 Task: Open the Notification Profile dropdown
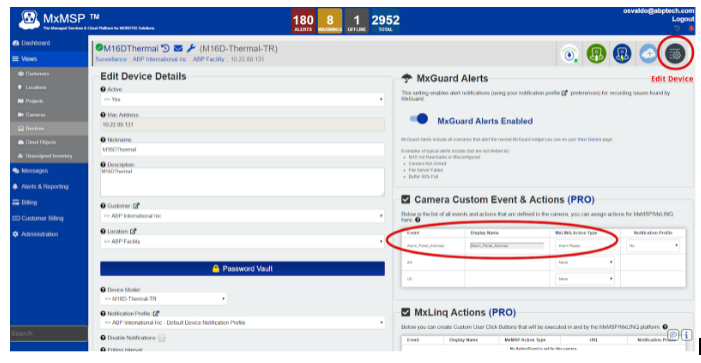pyautogui.click(x=242, y=322)
